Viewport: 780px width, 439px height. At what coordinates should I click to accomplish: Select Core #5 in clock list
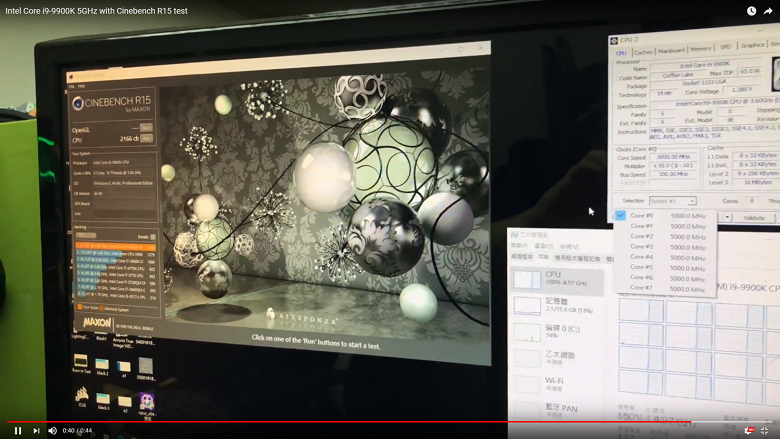pyautogui.click(x=665, y=267)
